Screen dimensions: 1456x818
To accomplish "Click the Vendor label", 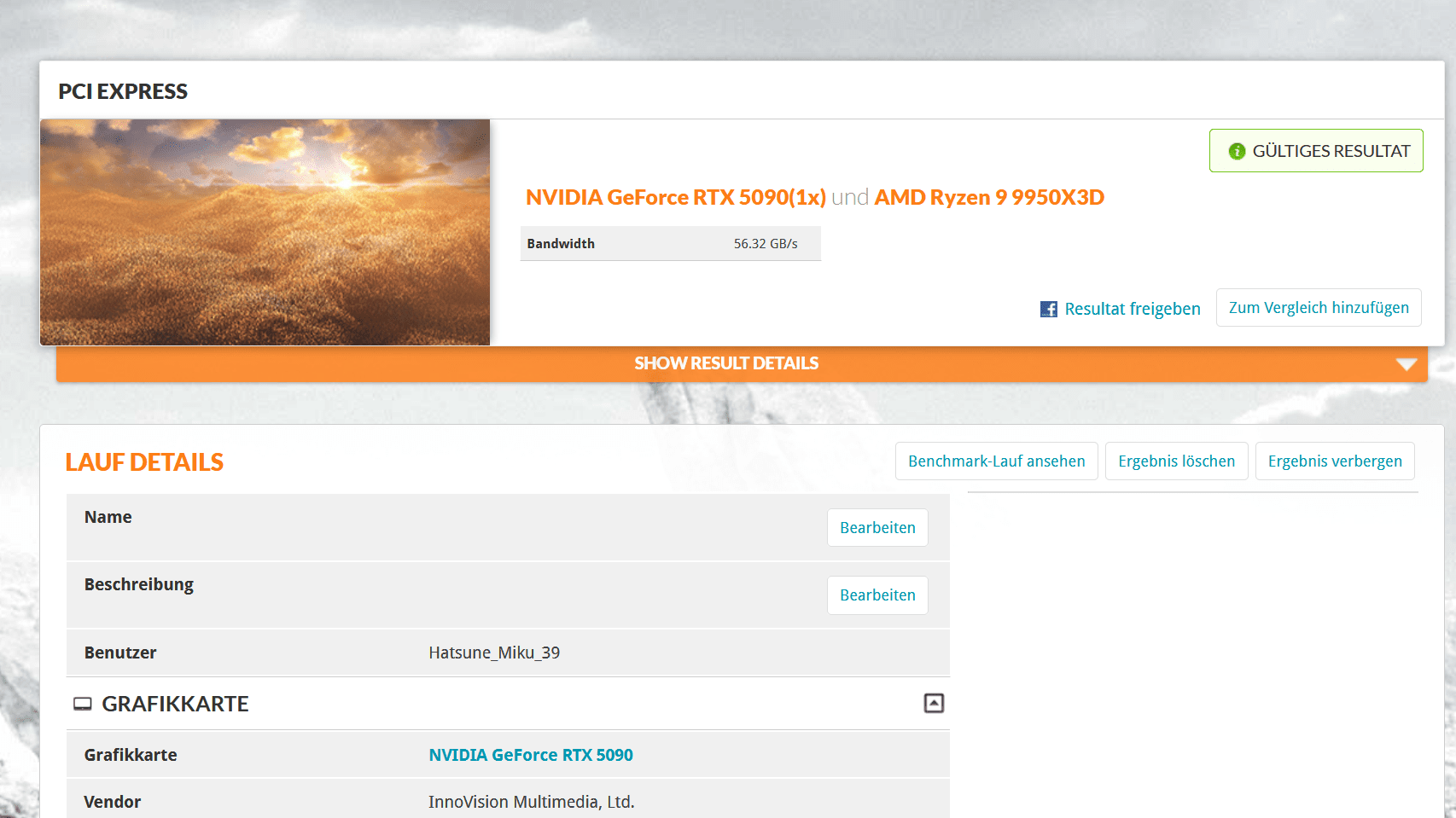I will [113, 802].
